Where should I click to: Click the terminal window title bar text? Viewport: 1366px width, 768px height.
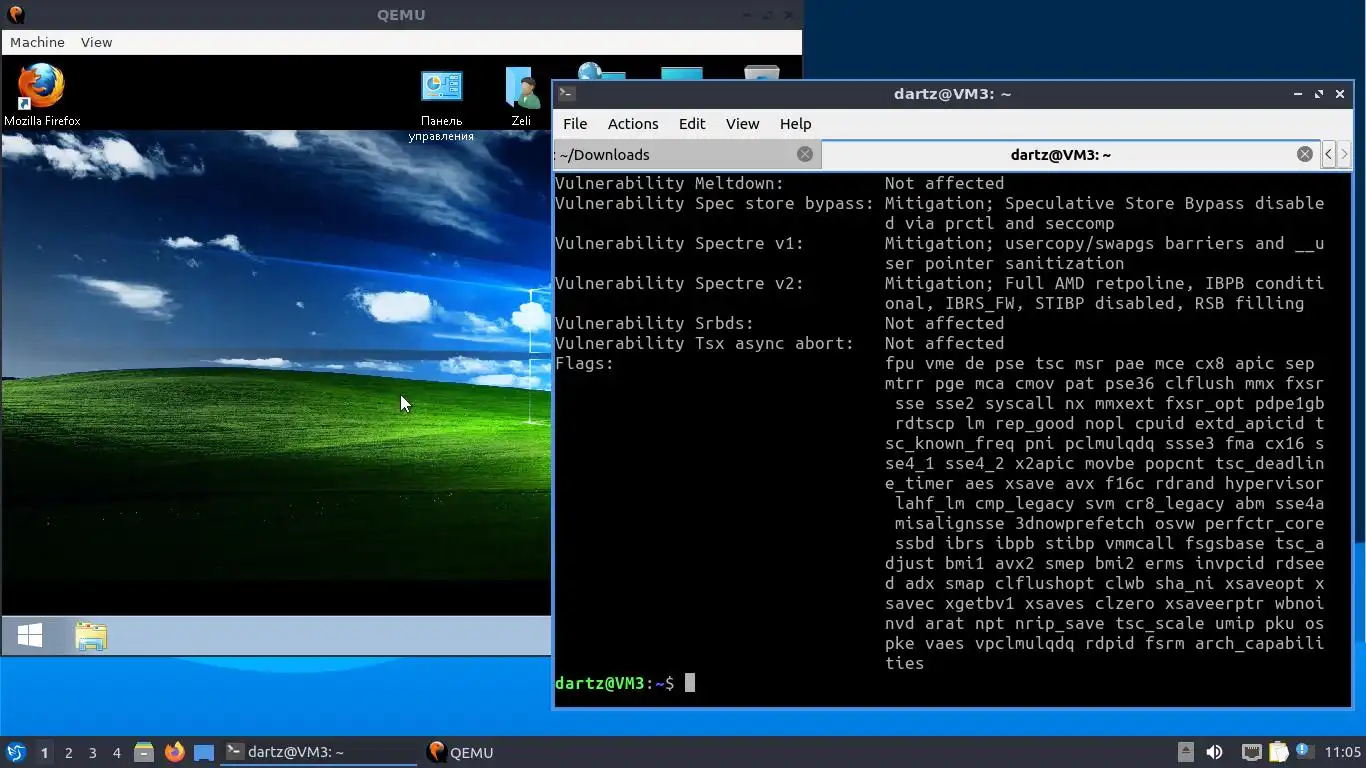pos(952,94)
